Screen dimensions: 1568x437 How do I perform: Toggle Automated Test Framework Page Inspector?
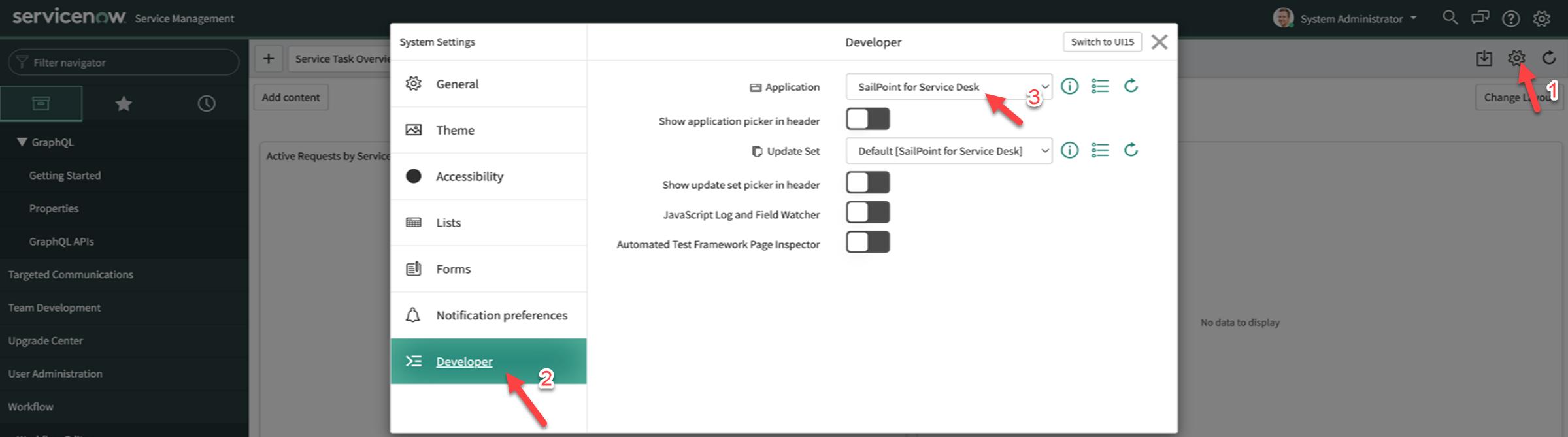(867, 242)
